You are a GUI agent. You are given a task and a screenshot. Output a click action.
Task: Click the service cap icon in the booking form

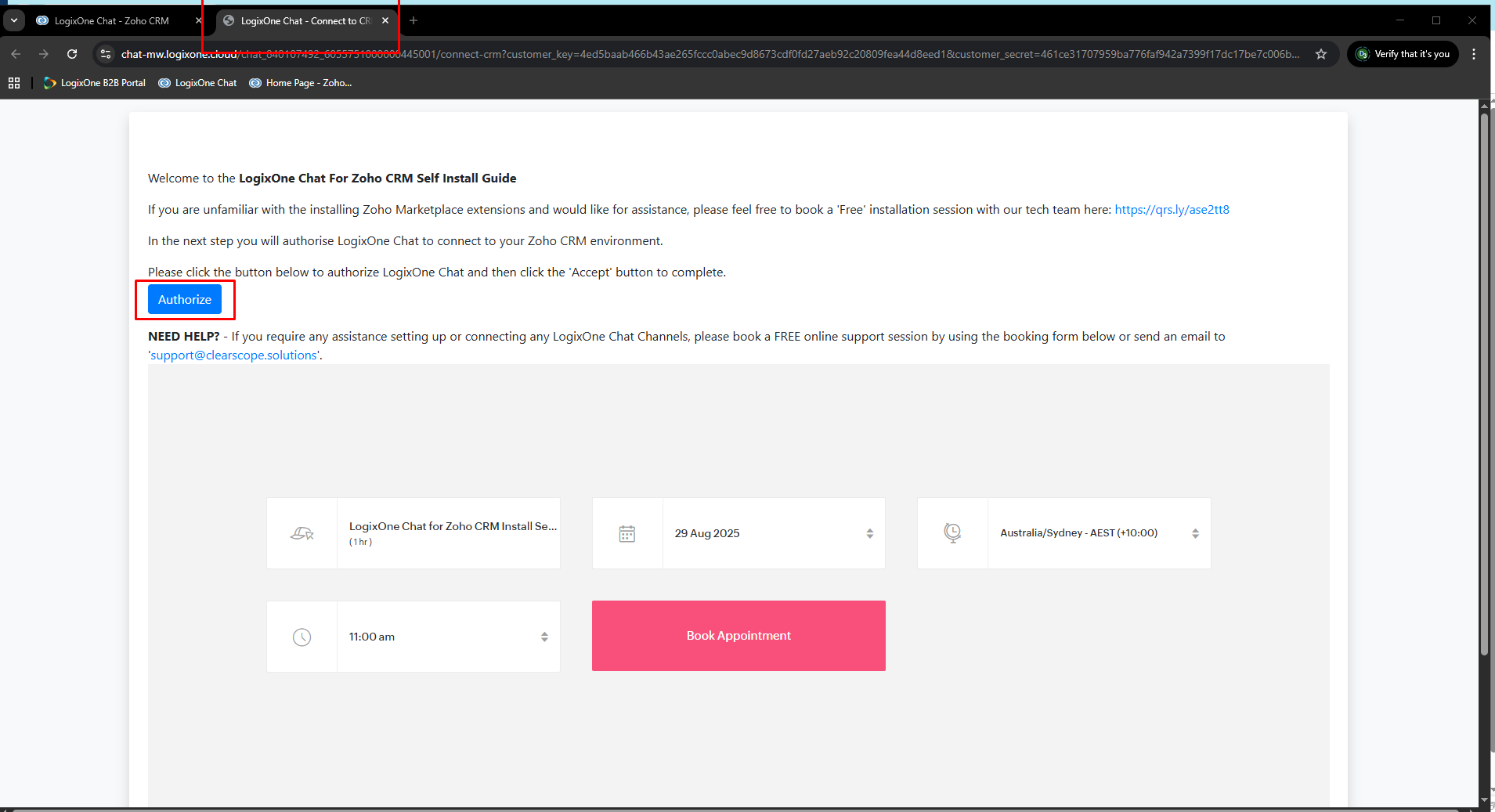pyautogui.click(x=302, y=534)
